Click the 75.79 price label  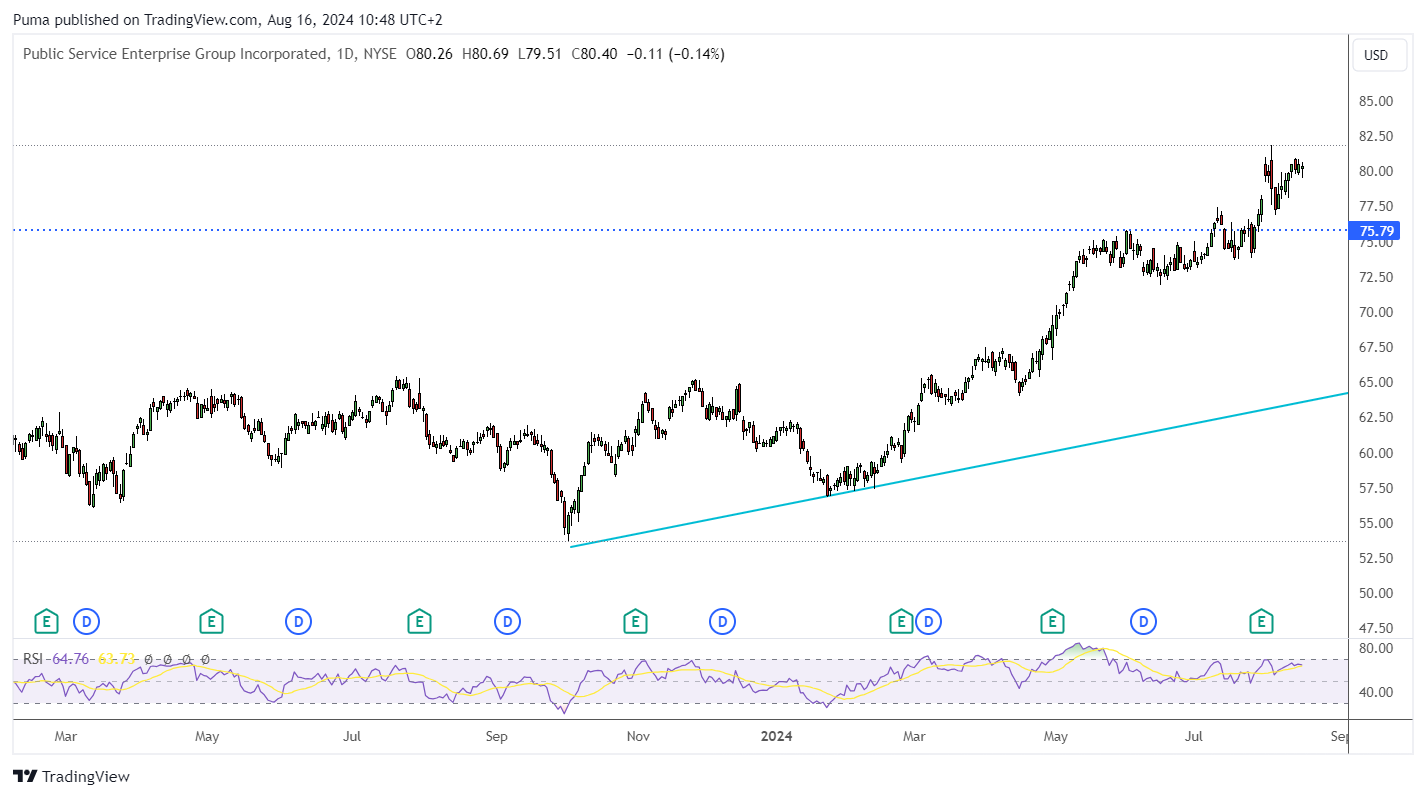tap(1378, 231)
